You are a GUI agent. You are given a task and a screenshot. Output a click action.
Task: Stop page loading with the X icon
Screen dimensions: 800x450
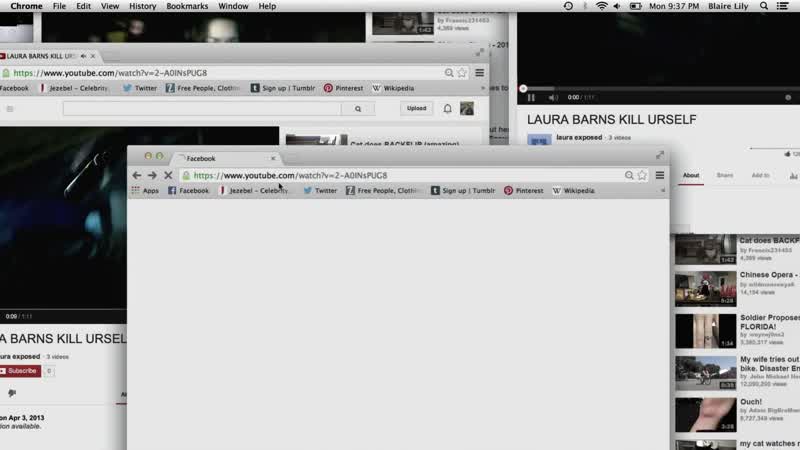168,175
